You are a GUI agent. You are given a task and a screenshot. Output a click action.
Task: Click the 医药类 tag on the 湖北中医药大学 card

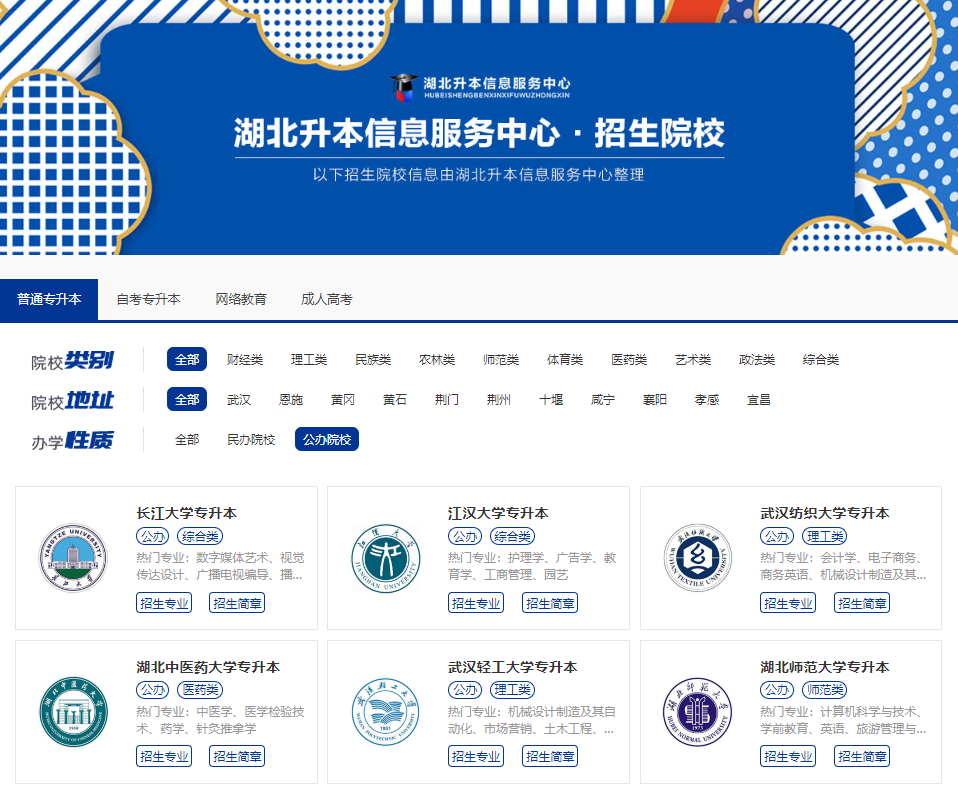(200, 690)
